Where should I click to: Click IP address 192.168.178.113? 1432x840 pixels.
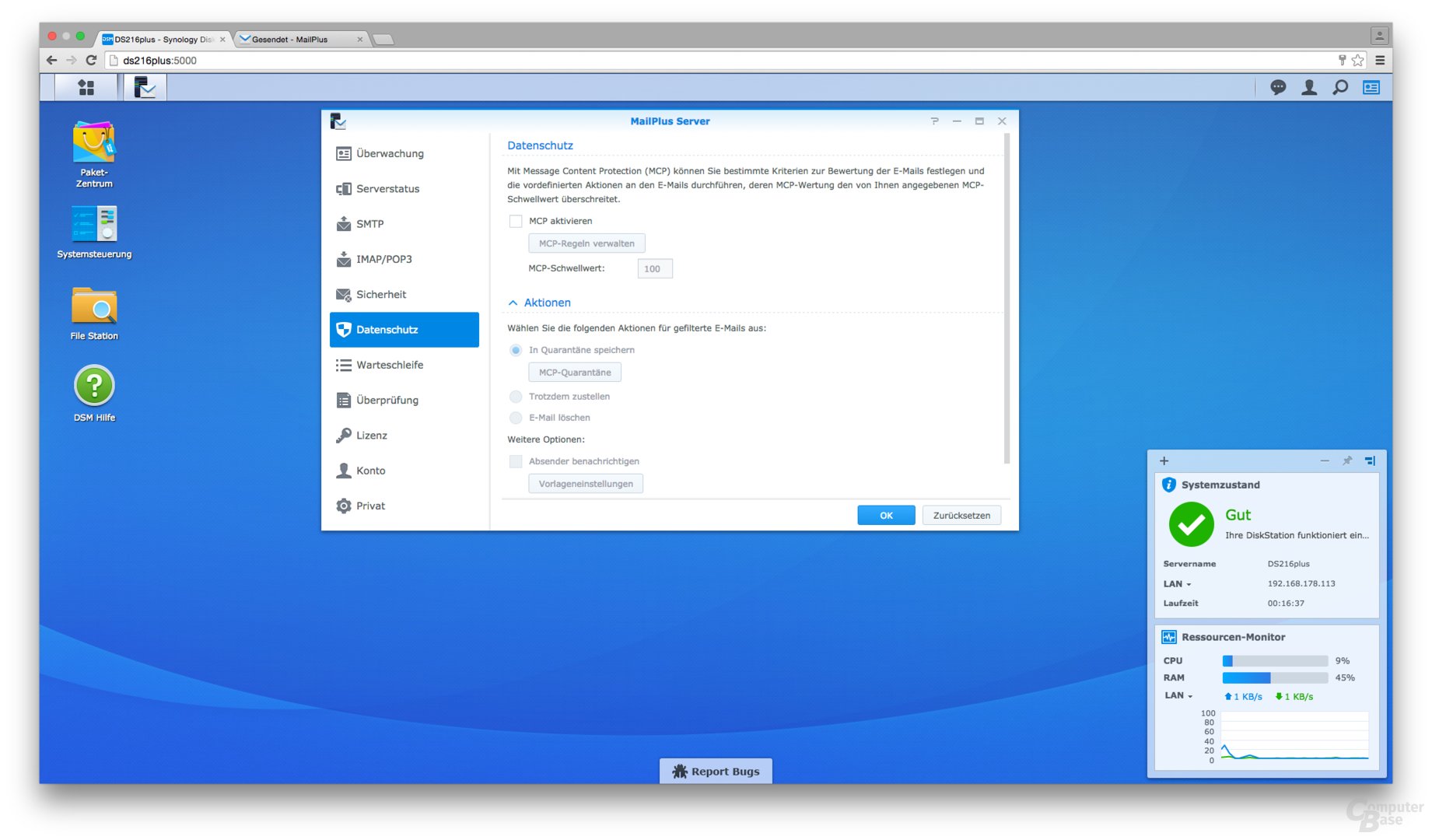(x=1301, y=583)
